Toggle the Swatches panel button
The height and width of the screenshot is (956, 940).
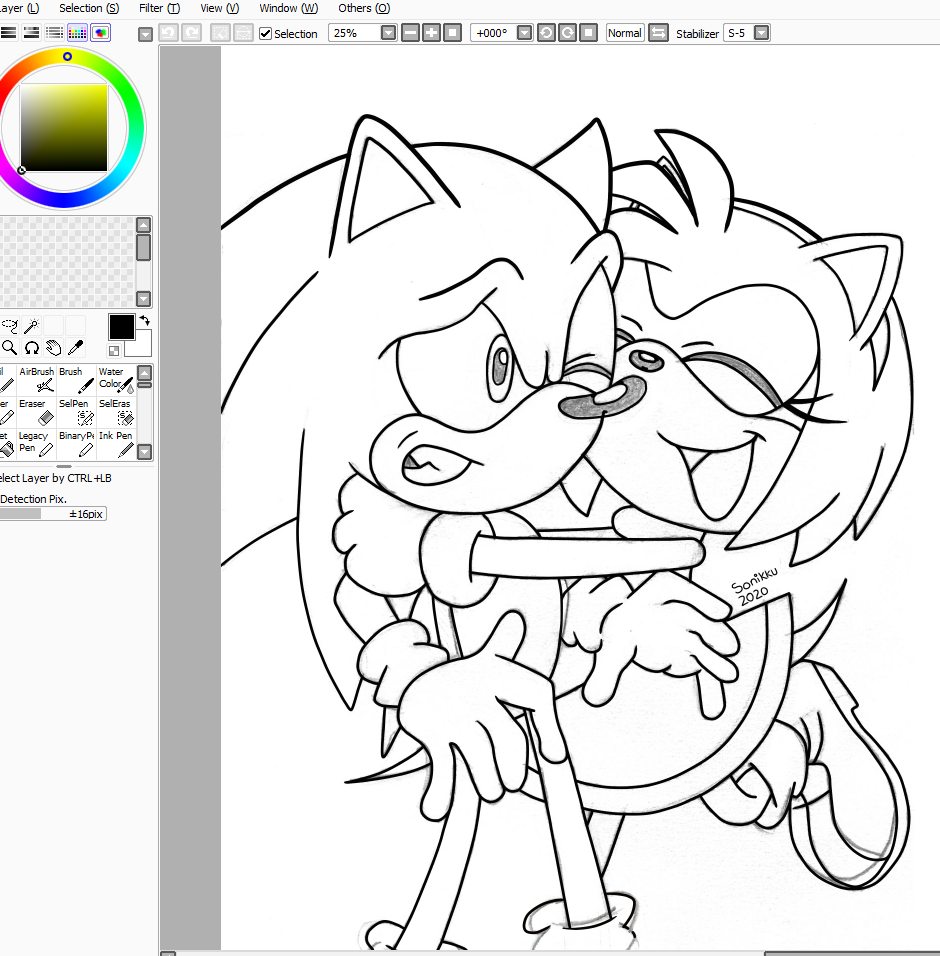(x=77, y=33)
